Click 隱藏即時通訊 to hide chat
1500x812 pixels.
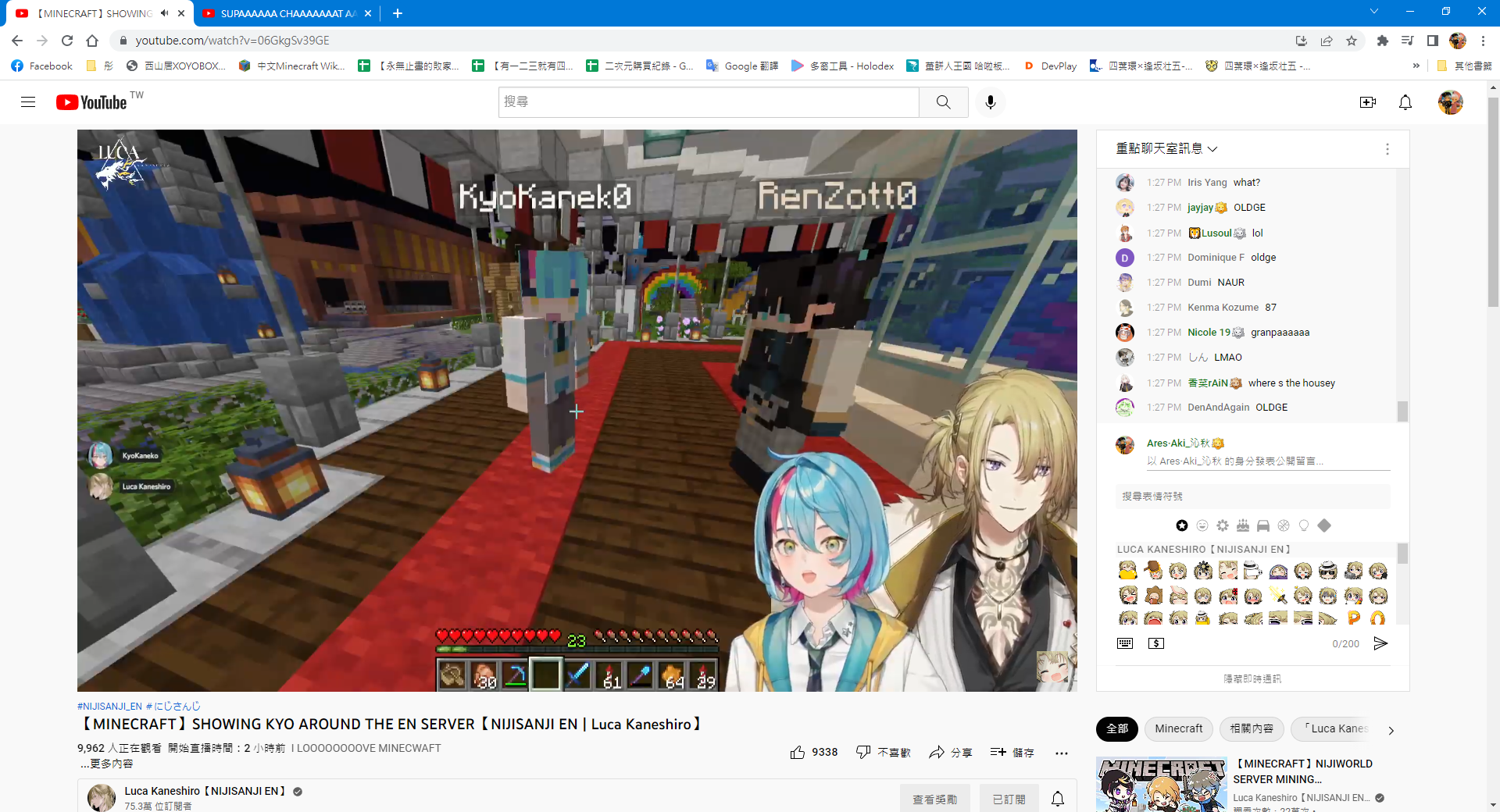click(1252, 678)
